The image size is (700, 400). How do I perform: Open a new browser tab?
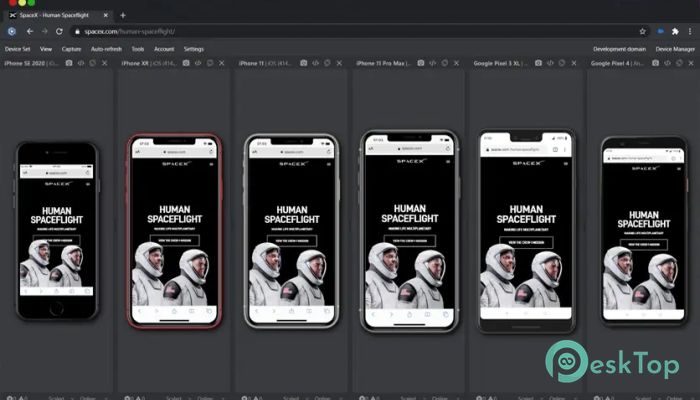point(123,15)
